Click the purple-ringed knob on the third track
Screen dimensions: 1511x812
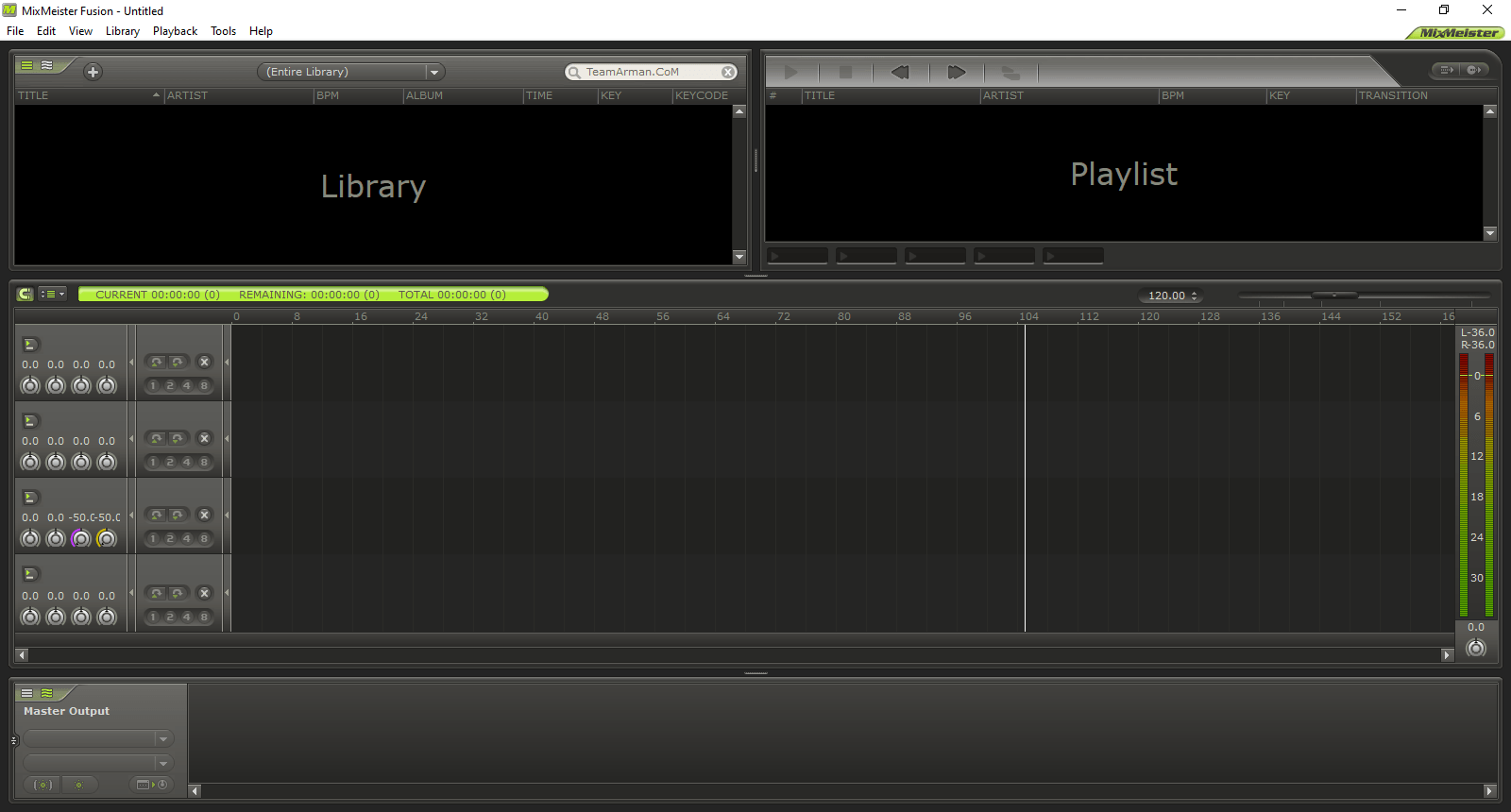click(81, 538)
